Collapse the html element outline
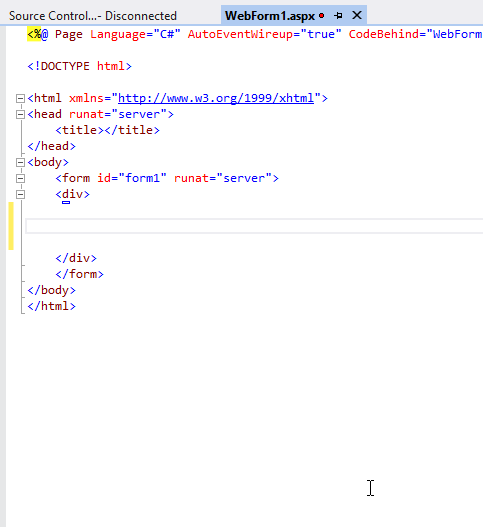 coord(20,98)
